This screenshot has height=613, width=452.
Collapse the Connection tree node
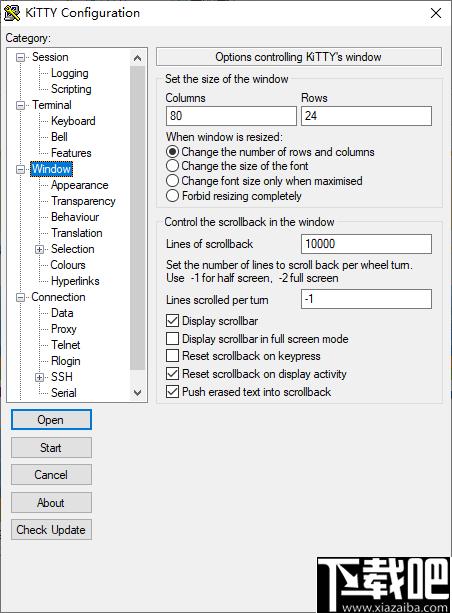[20, 298]
